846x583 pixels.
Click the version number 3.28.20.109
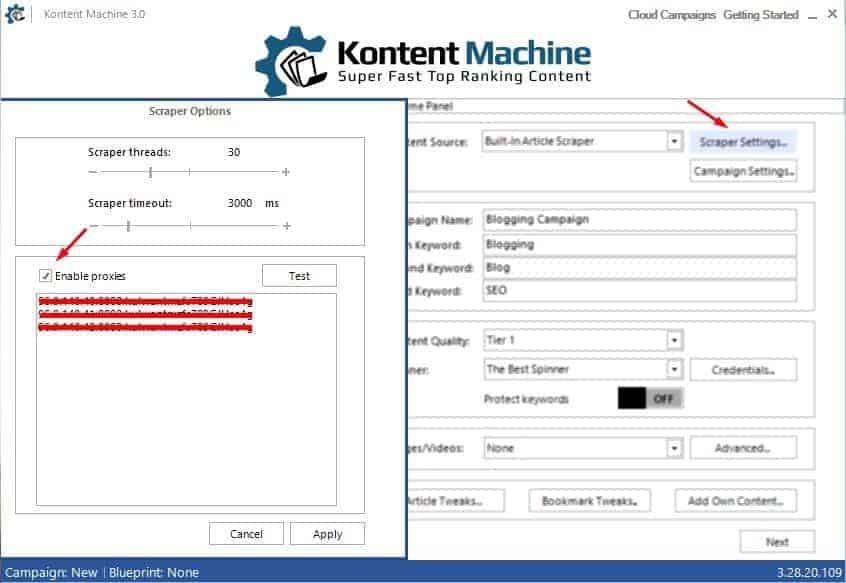(x=809, y=572)
